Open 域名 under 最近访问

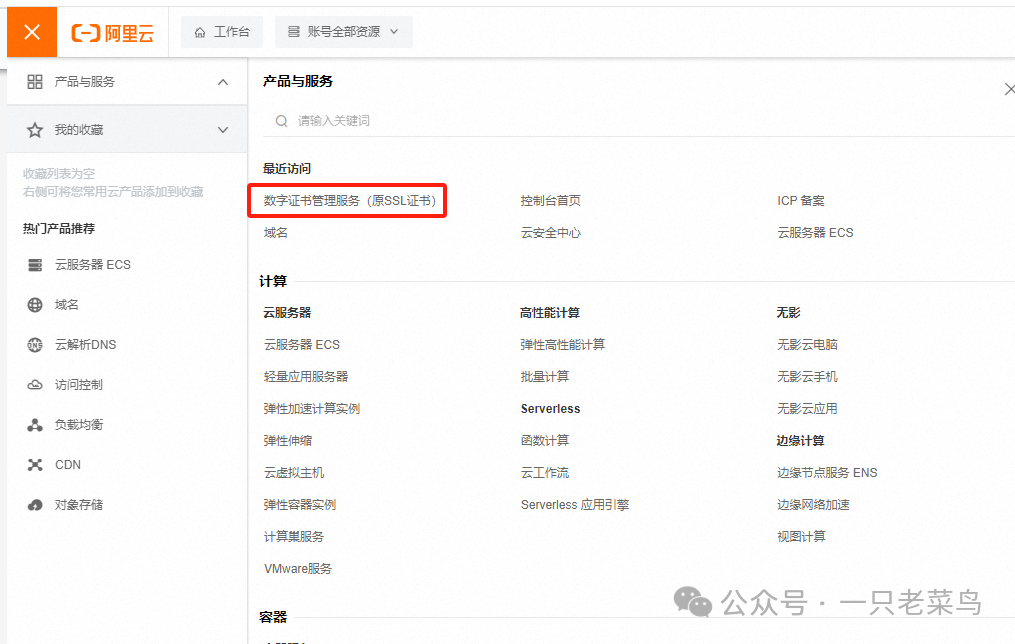[x=276, y=233]
